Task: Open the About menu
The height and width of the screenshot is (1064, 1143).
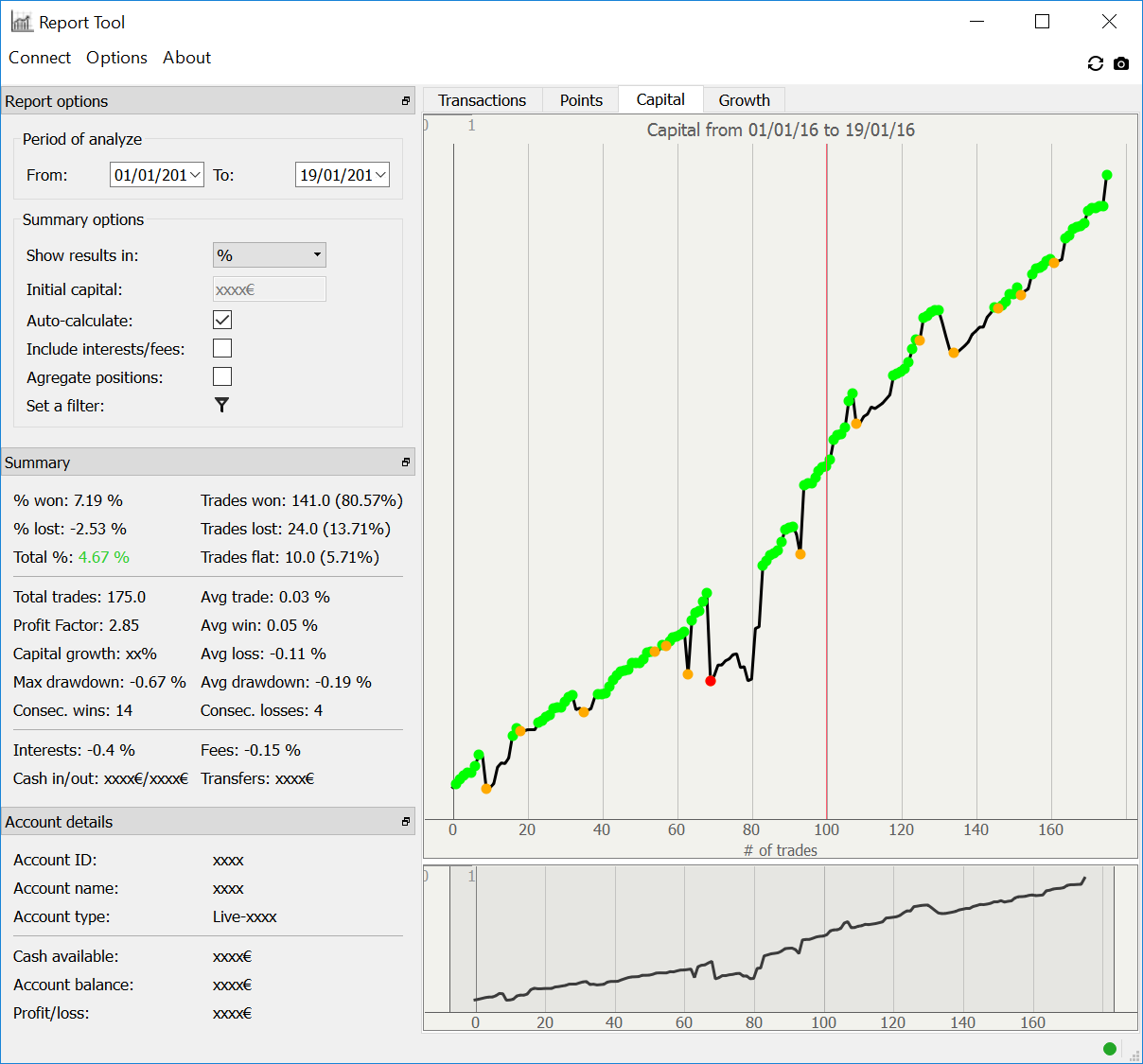Action: pyautogui.click(x=186, y=58)
